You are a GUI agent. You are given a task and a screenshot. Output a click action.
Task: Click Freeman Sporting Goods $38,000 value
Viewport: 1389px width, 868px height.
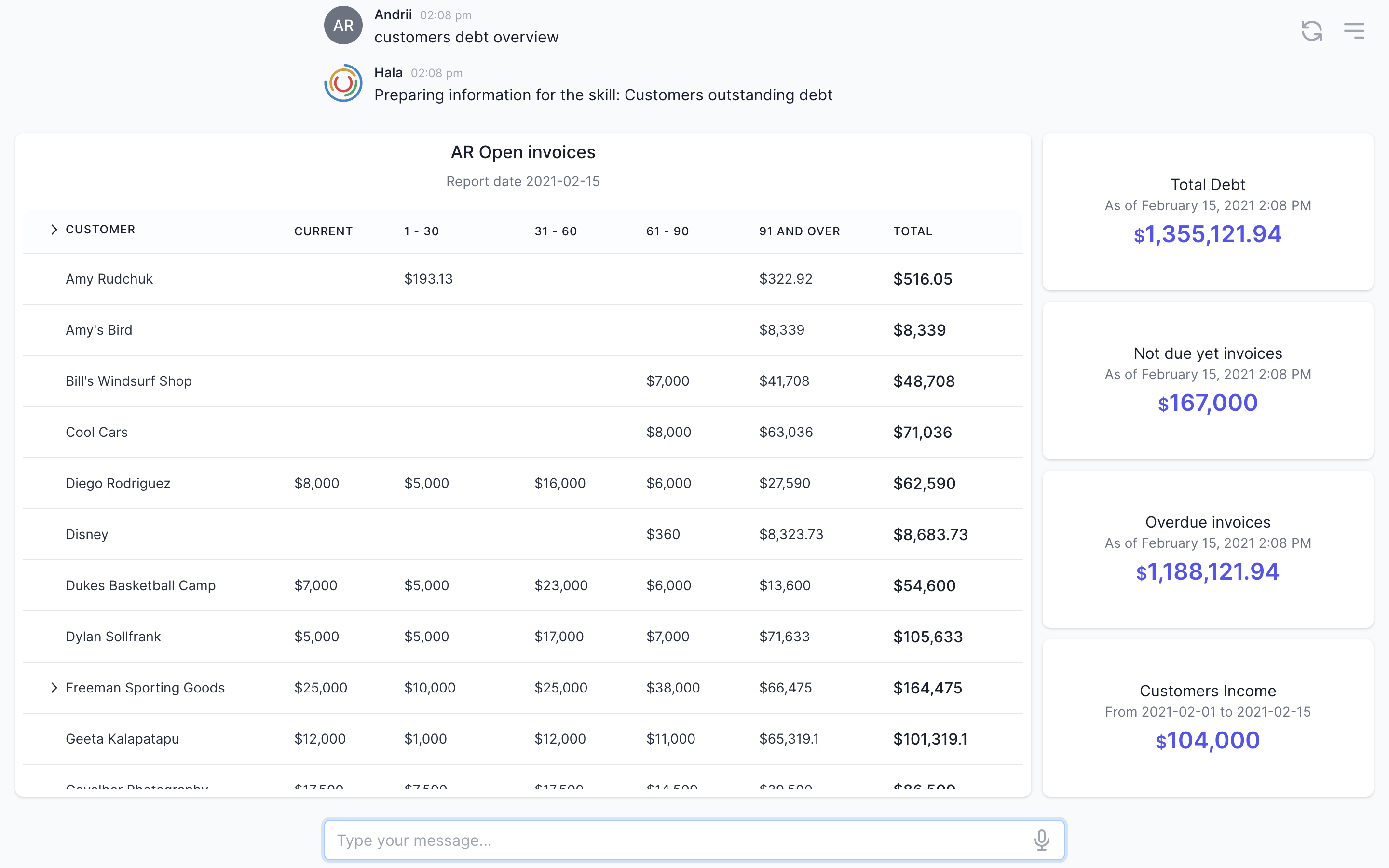(x=673, y=688)
